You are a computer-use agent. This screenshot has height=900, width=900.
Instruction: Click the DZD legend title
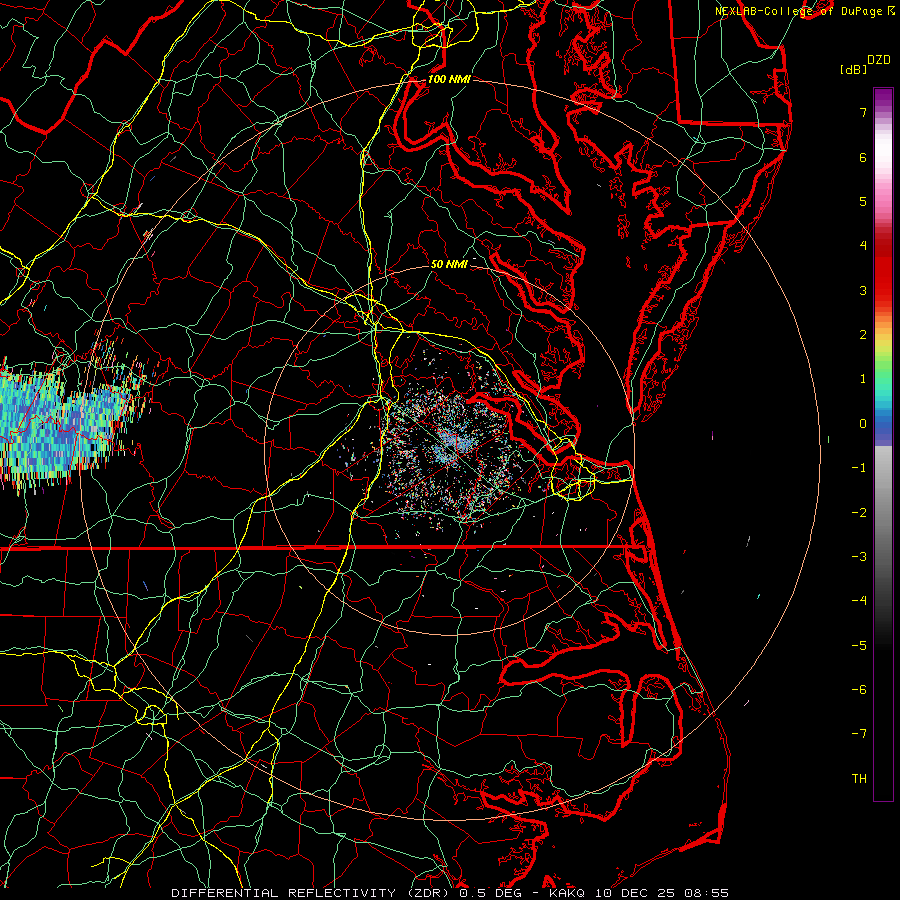879,60
